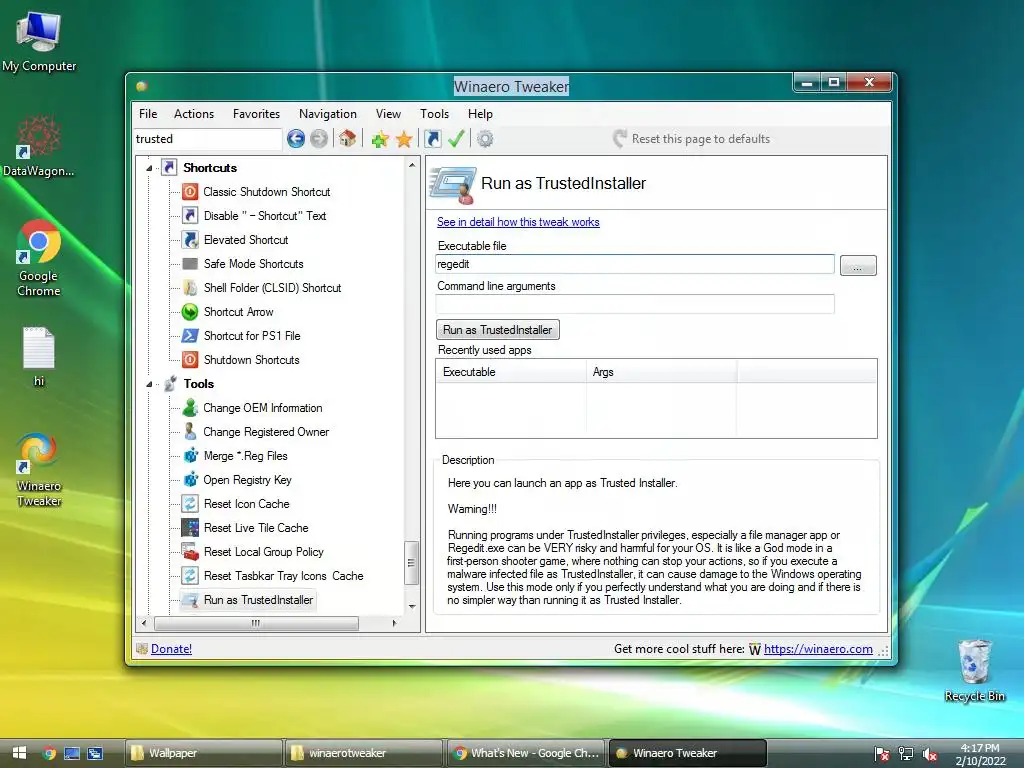
Task: Open the Tools menu
Action: click(x=434, y=114)
